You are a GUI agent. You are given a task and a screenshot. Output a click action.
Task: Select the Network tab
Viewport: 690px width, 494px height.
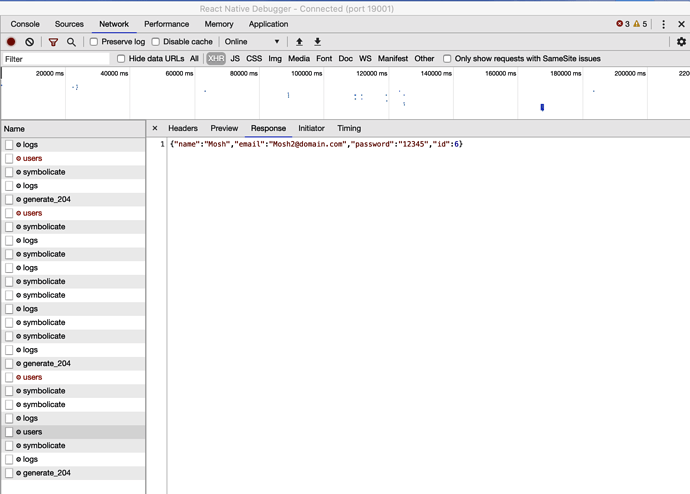[114, 24]
